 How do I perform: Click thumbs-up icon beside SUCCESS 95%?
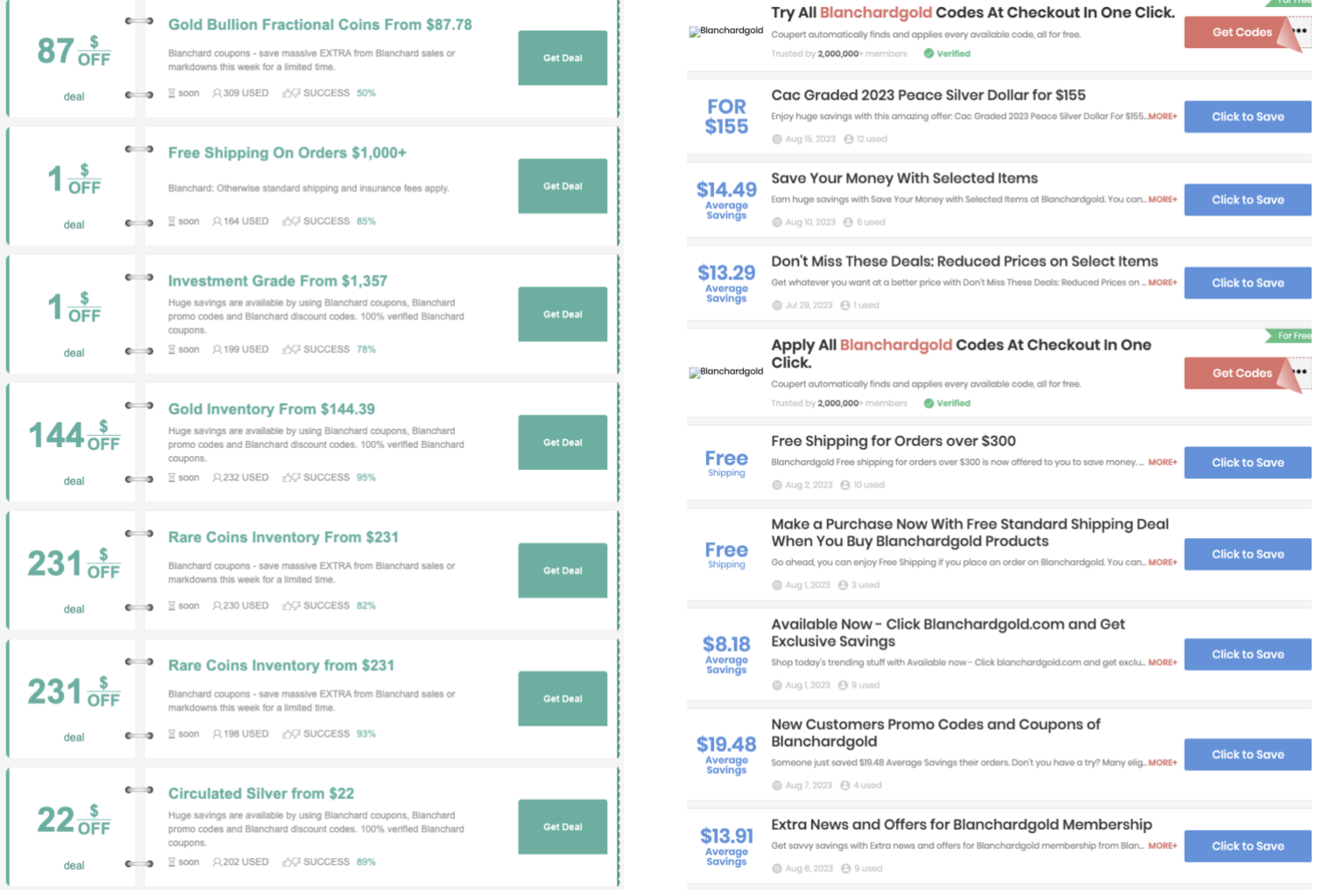pyautogui.click(x=291, y=478)
